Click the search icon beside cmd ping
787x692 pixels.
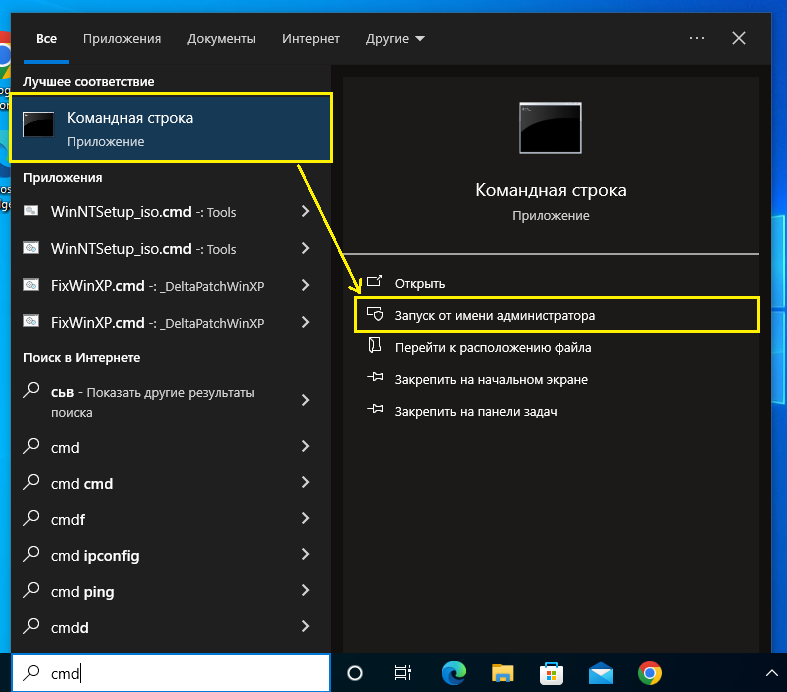(31, 590)
